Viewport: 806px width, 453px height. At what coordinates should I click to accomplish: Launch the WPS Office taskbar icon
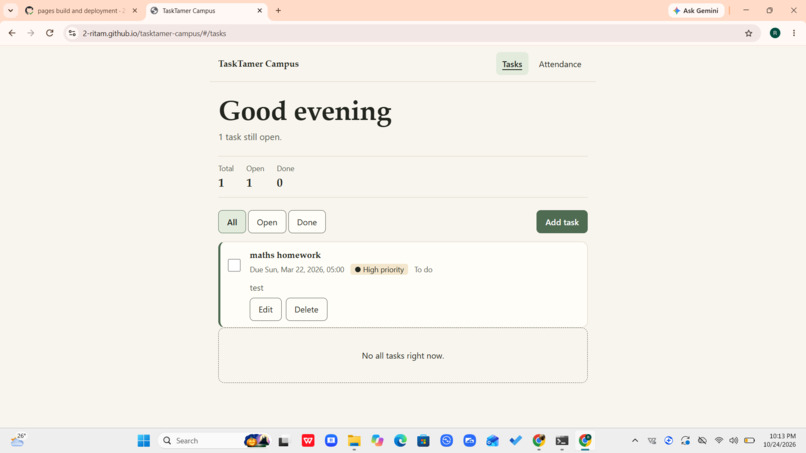click(x=308, y=441)
